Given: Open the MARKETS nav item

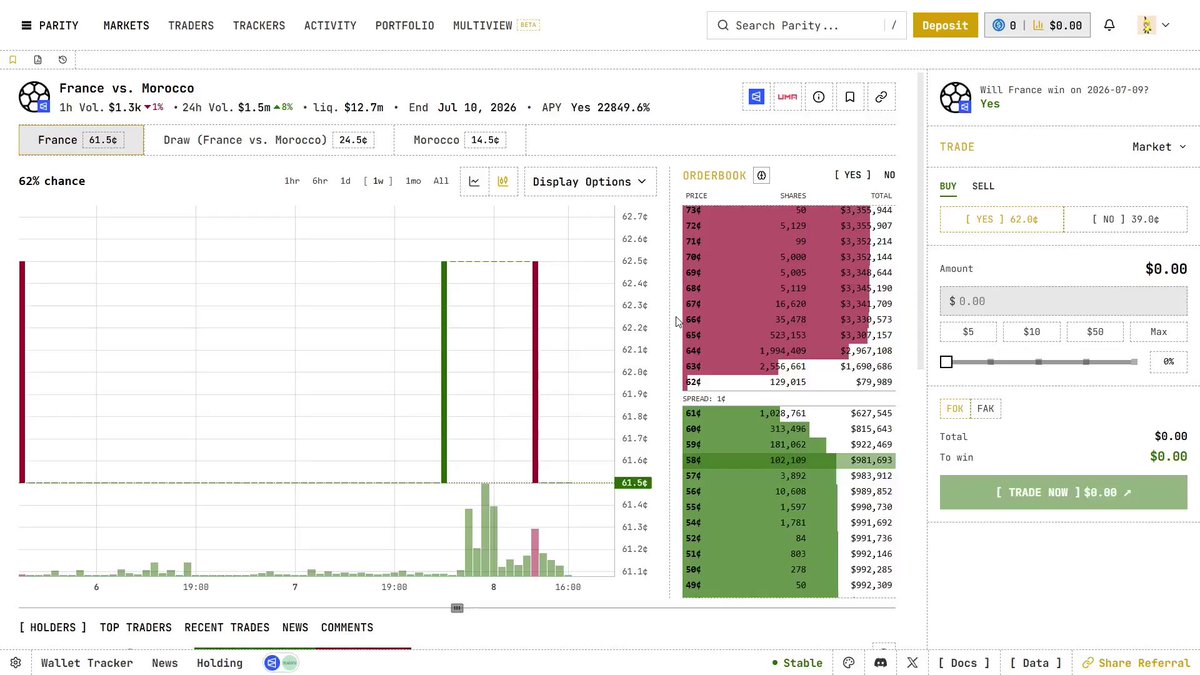Looking at the screenshot, I should tap(126, 25).
